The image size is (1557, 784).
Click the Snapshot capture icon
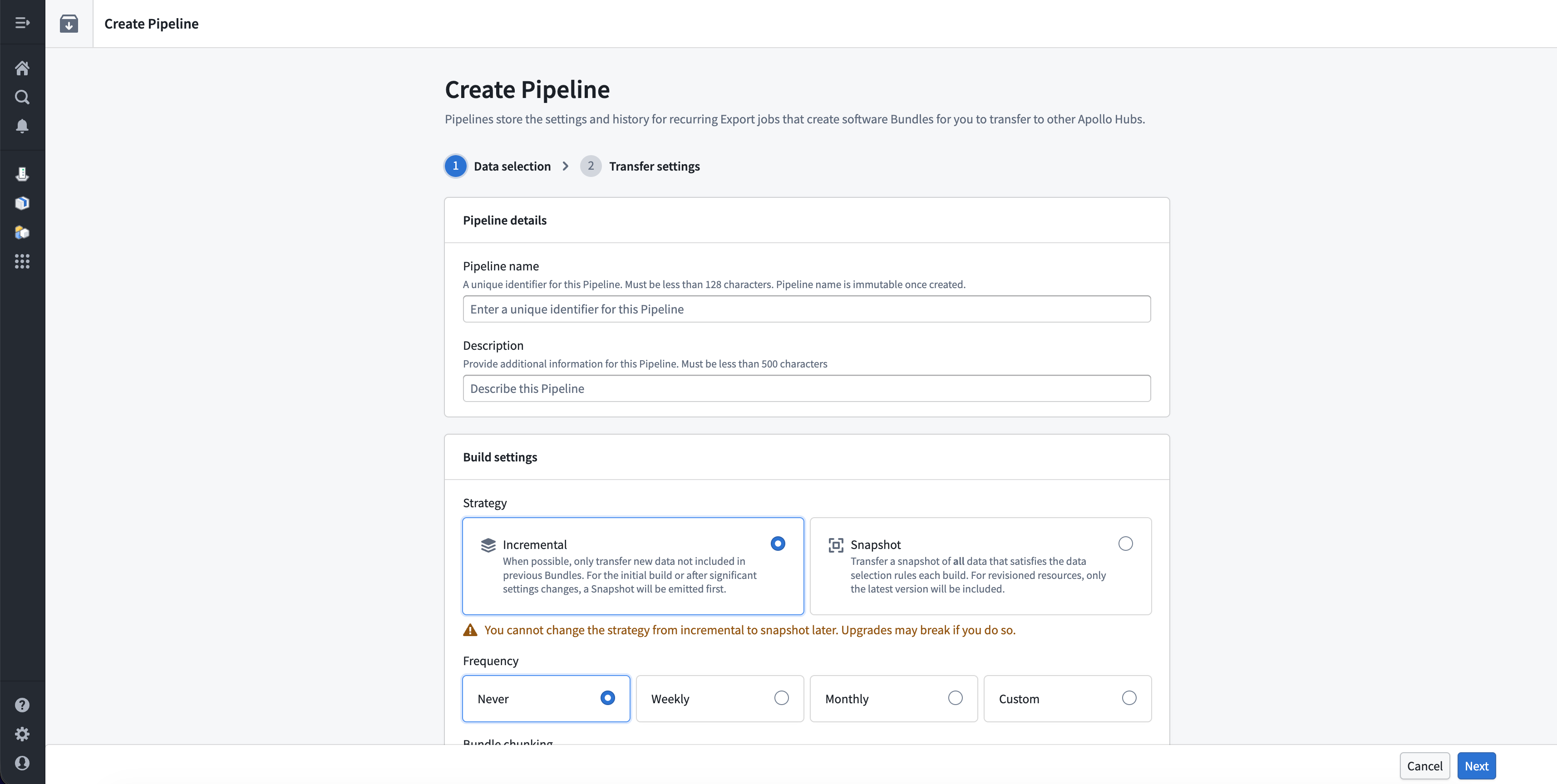point(836,545)
